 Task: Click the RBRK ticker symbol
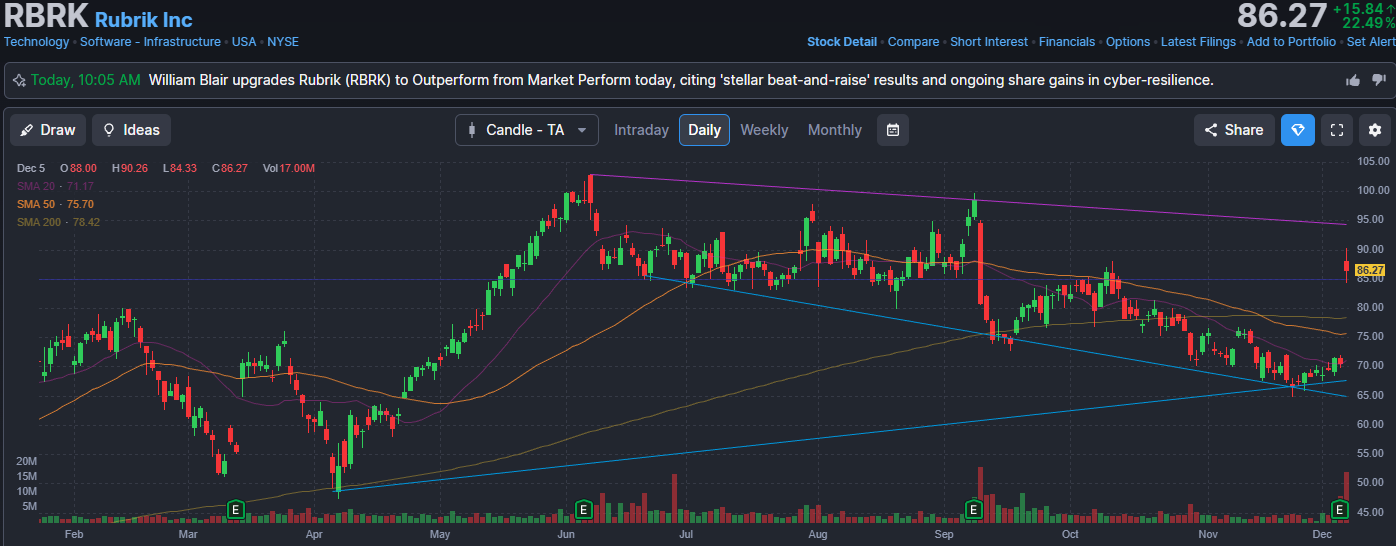coord(46,18)
